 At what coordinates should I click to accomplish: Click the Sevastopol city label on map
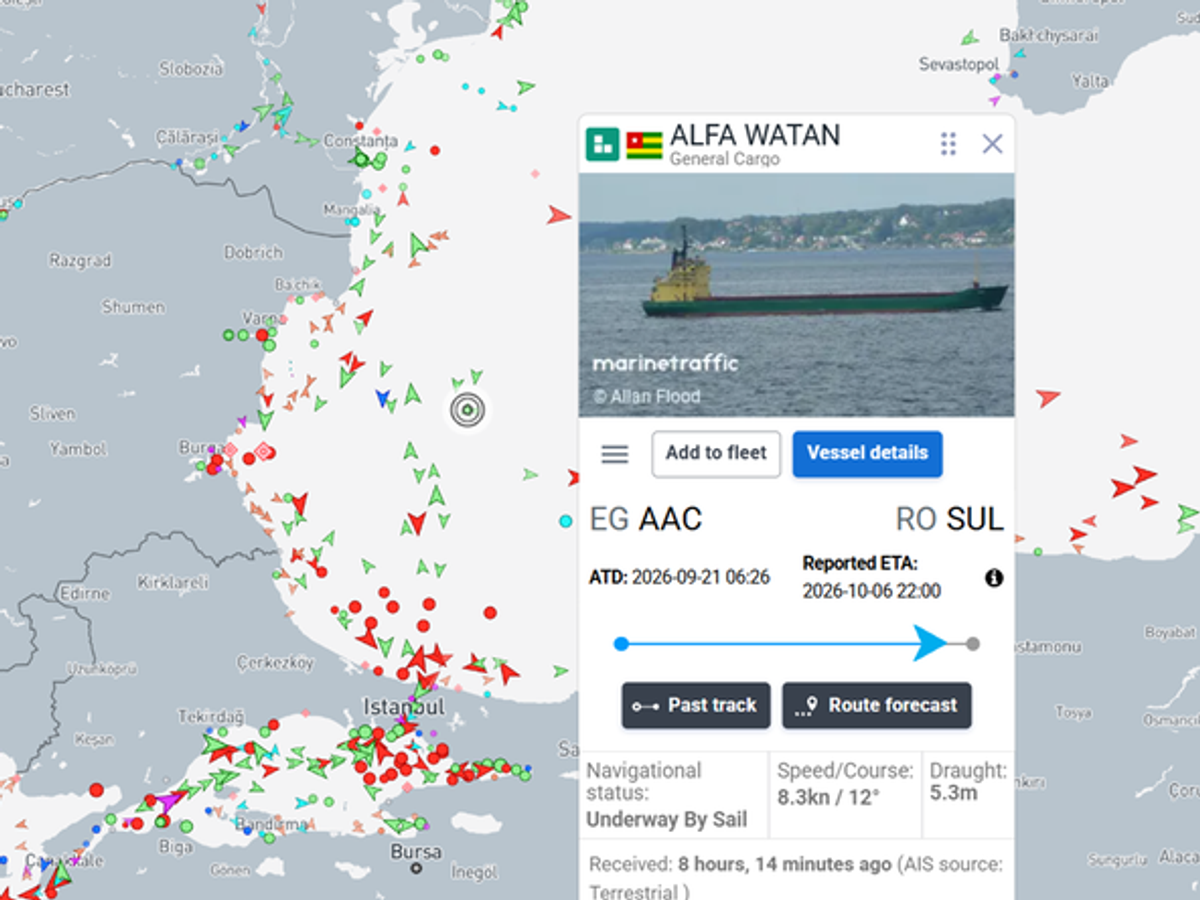960,64
